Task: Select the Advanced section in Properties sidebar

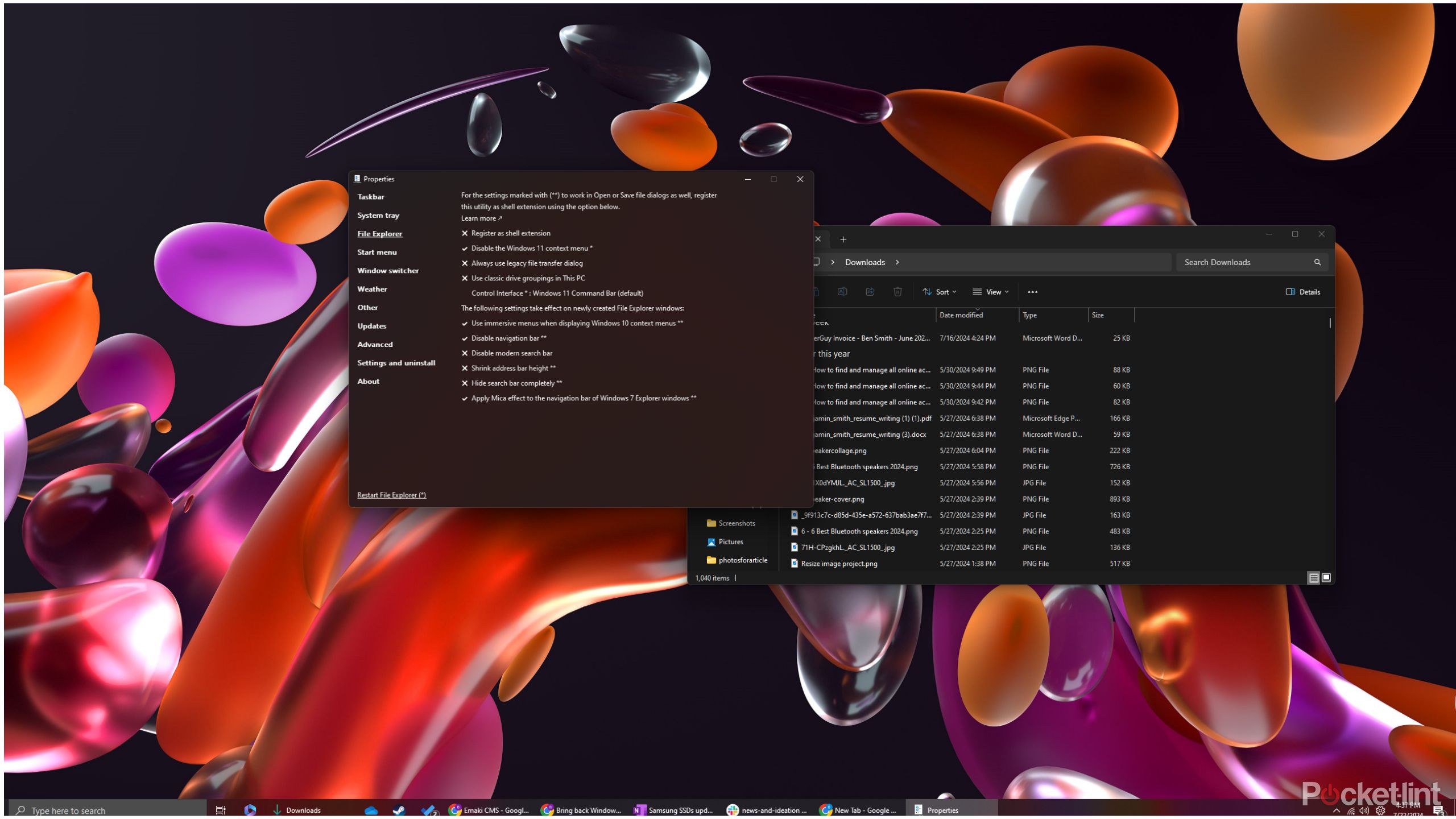Action: [x=375, y=344]
